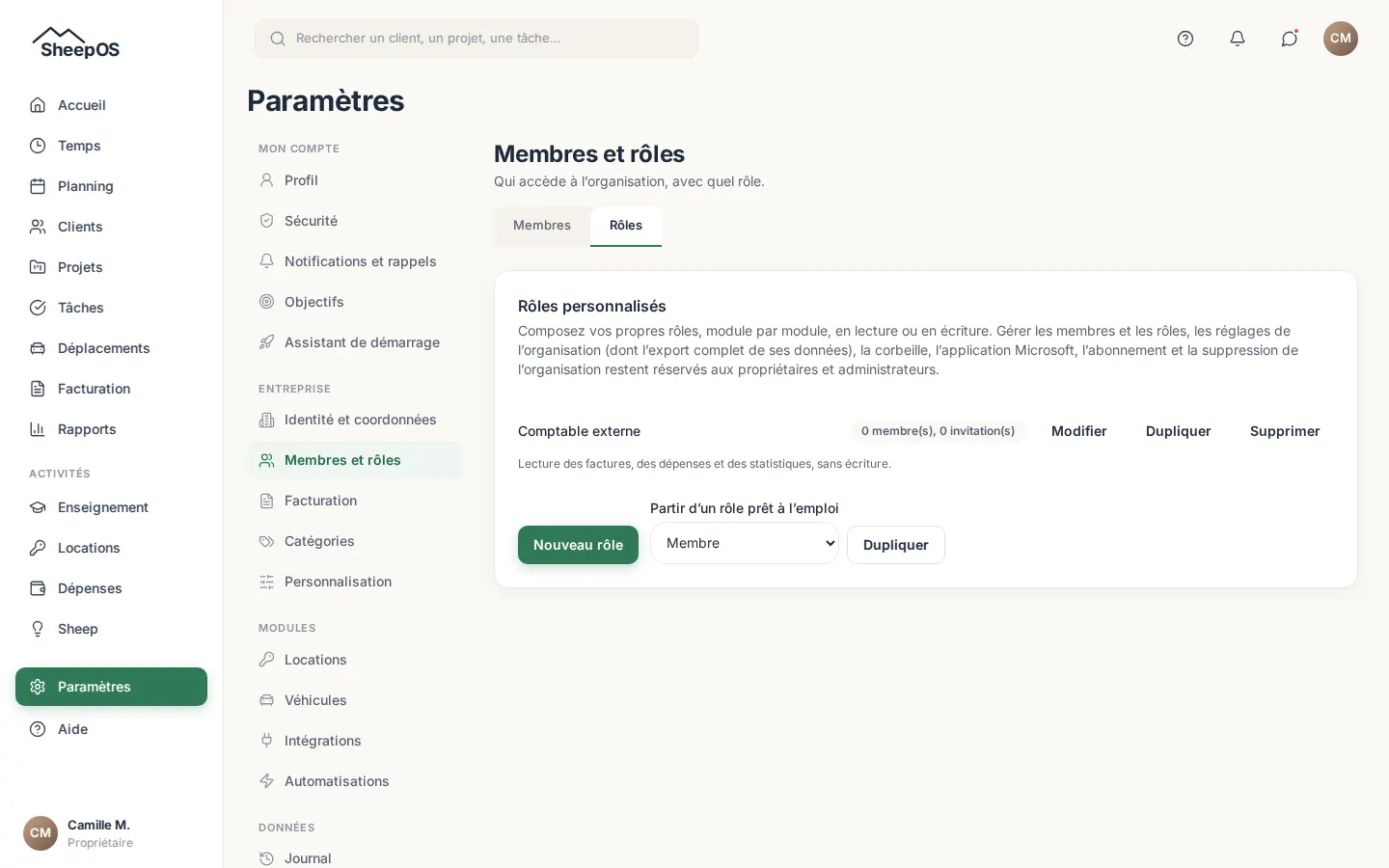Screen dimensions: 1389x868
Task: Open Tâches in the main sidebar
Action: 111,308
